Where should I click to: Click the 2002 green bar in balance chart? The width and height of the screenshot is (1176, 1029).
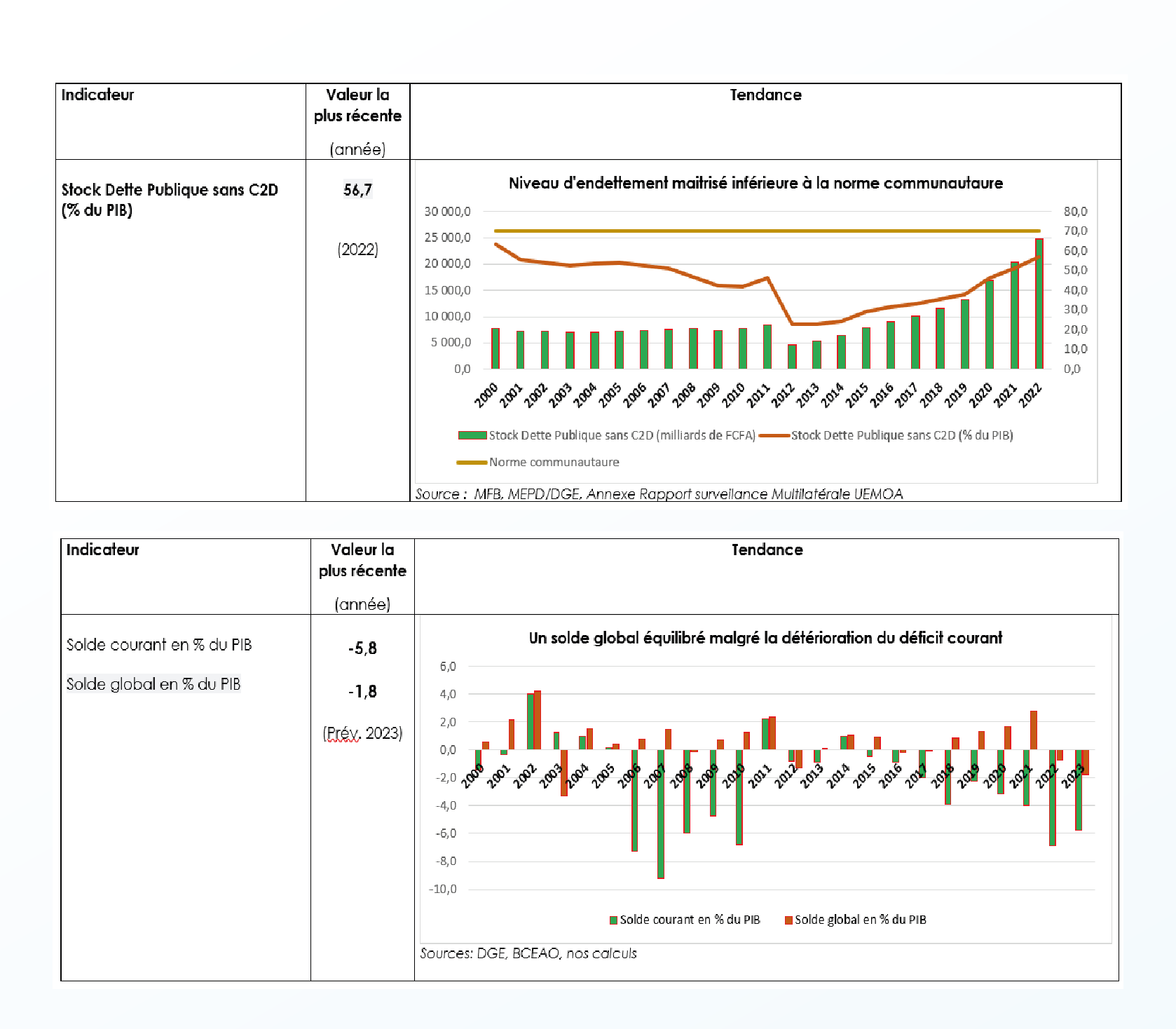[531, 722]
